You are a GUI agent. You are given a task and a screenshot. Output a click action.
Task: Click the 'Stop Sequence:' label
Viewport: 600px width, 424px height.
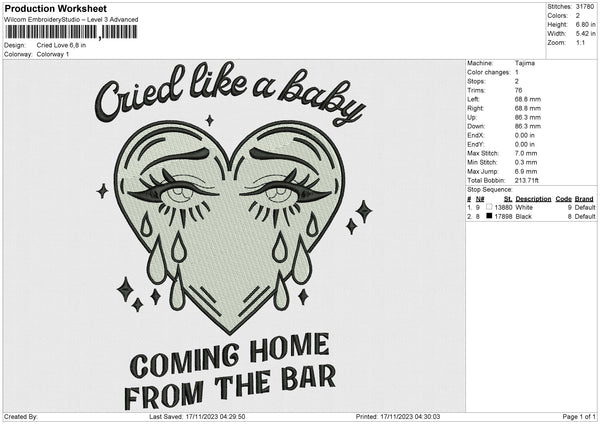tap(489, 190)
